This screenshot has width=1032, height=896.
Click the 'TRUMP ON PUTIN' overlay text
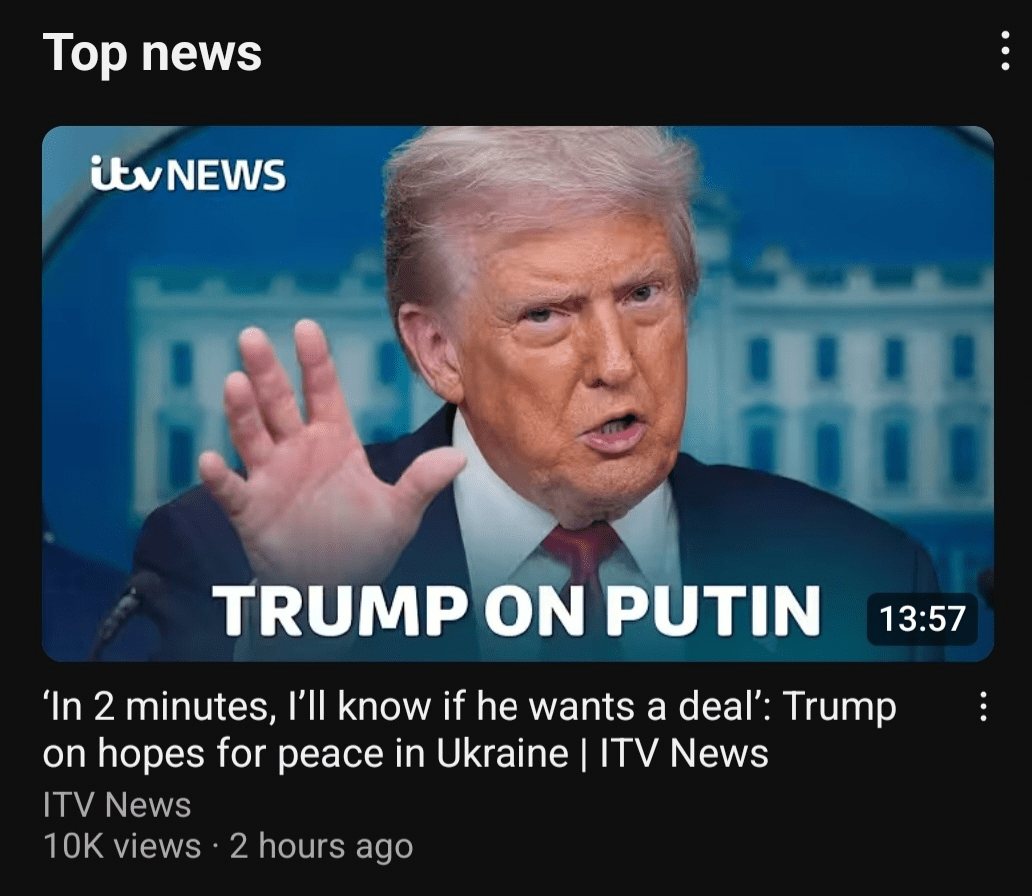(517, 610)
